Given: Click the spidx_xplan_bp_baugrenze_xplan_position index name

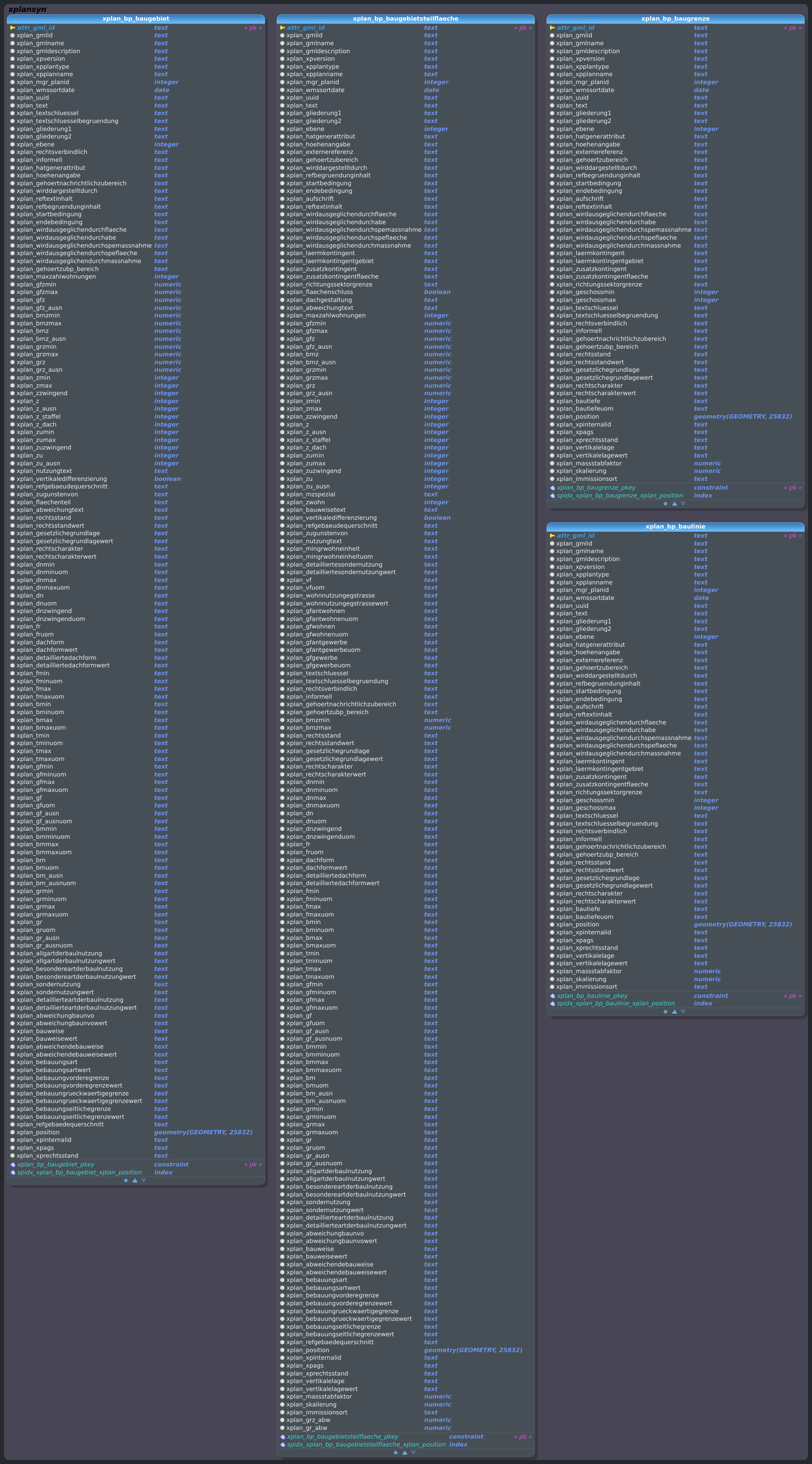Looking at the screenshot, I should [620, 496].
